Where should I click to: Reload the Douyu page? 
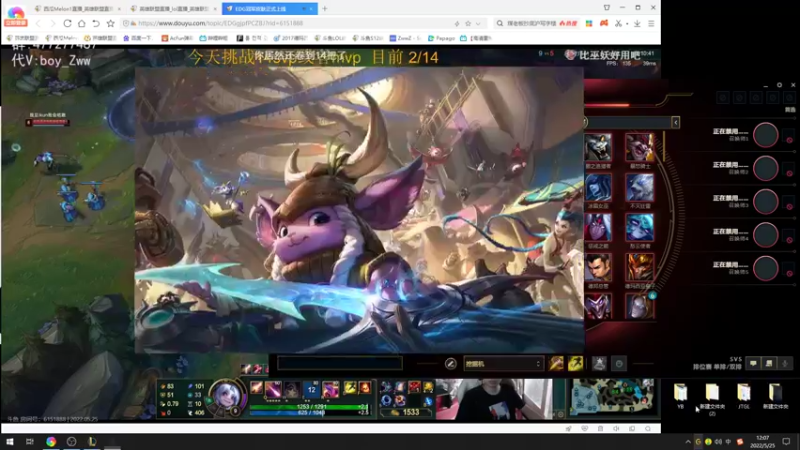pos(67,23)
